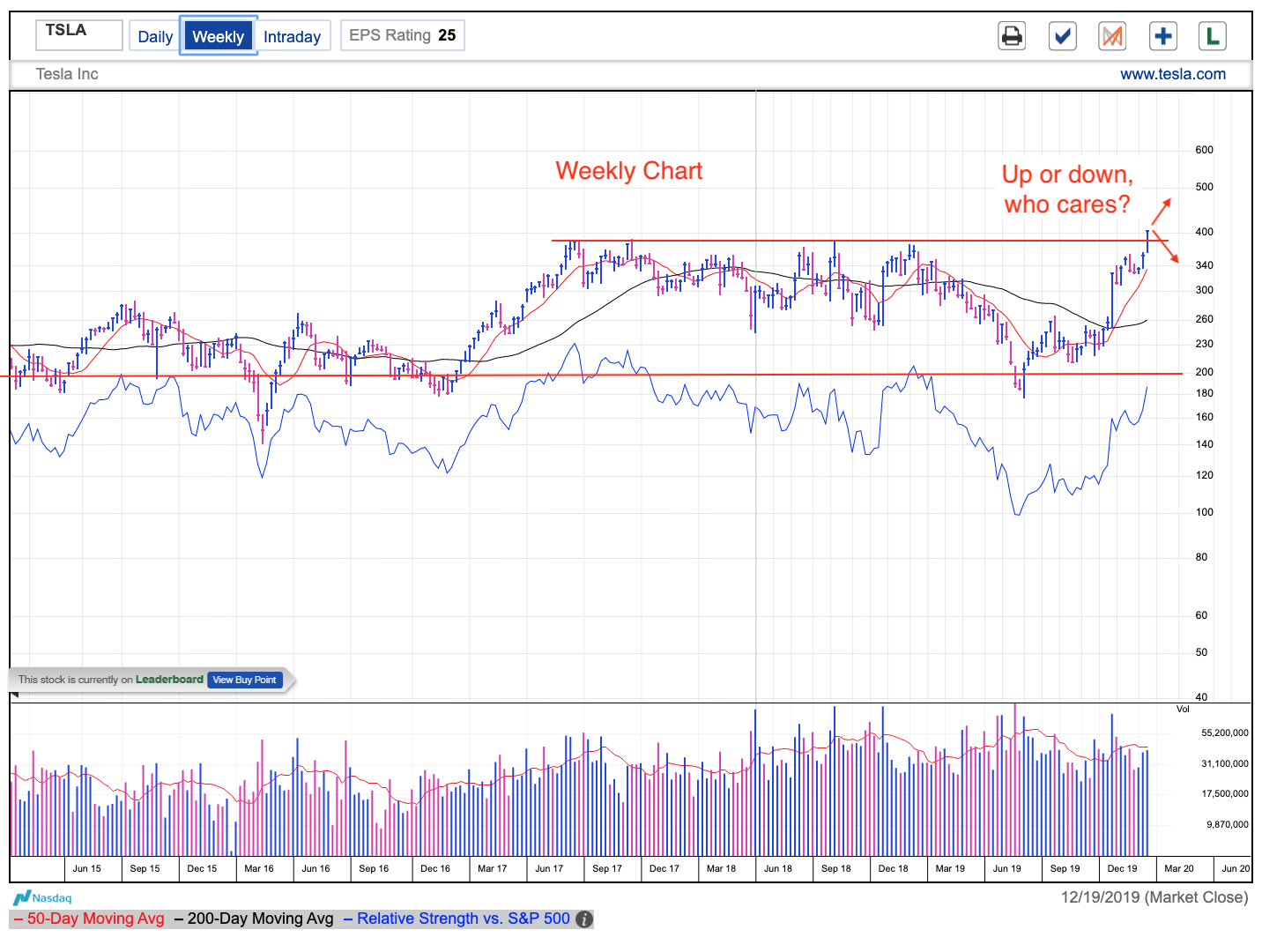Open the www.tesla.com link
Image resolution: width=1262 pixels, height=952 pixels.
pyautogui.click(x=1173, y=74)
